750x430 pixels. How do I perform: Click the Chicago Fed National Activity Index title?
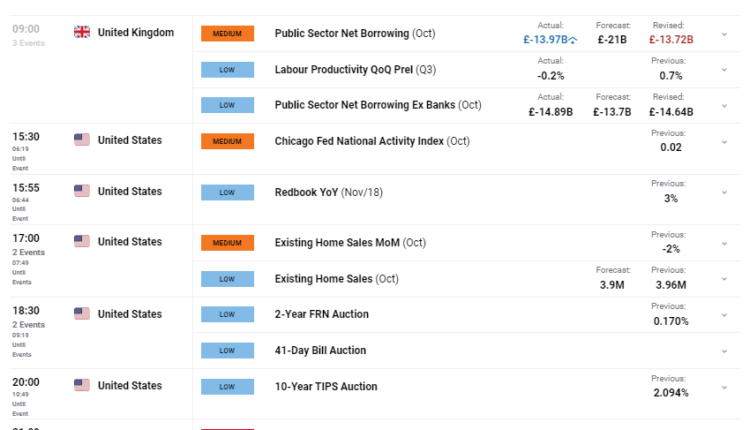click(372, 141)
